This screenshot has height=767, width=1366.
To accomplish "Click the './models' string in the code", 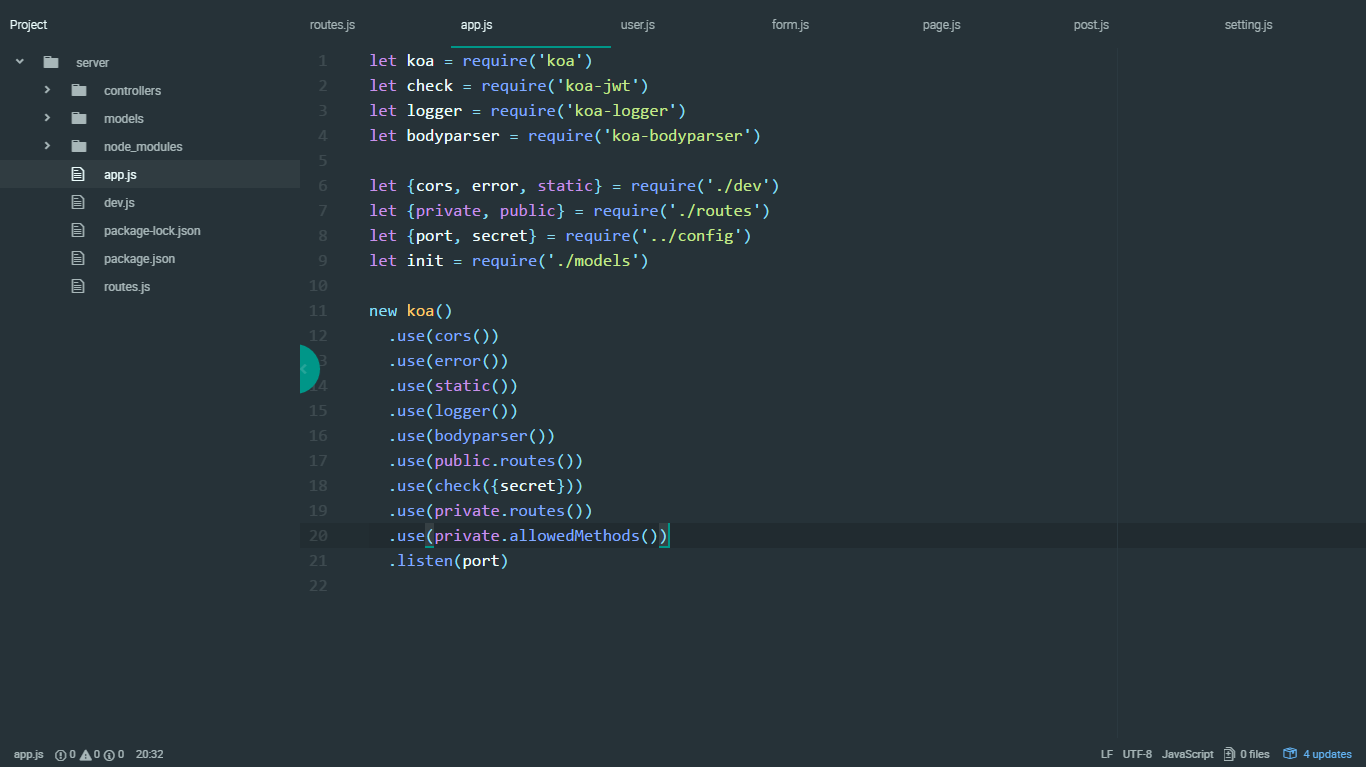I will (x=594, y=261).
